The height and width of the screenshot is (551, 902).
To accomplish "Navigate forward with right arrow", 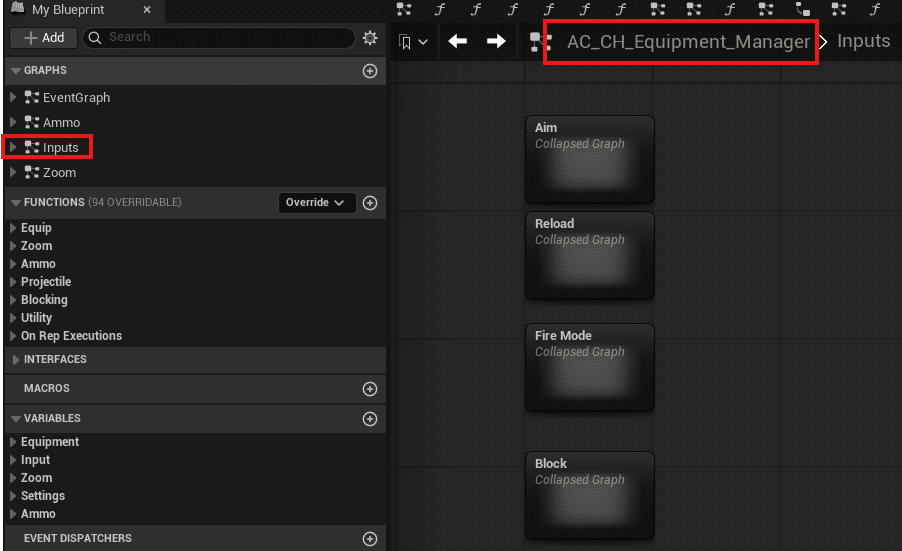I will click(x=496, y=41).
